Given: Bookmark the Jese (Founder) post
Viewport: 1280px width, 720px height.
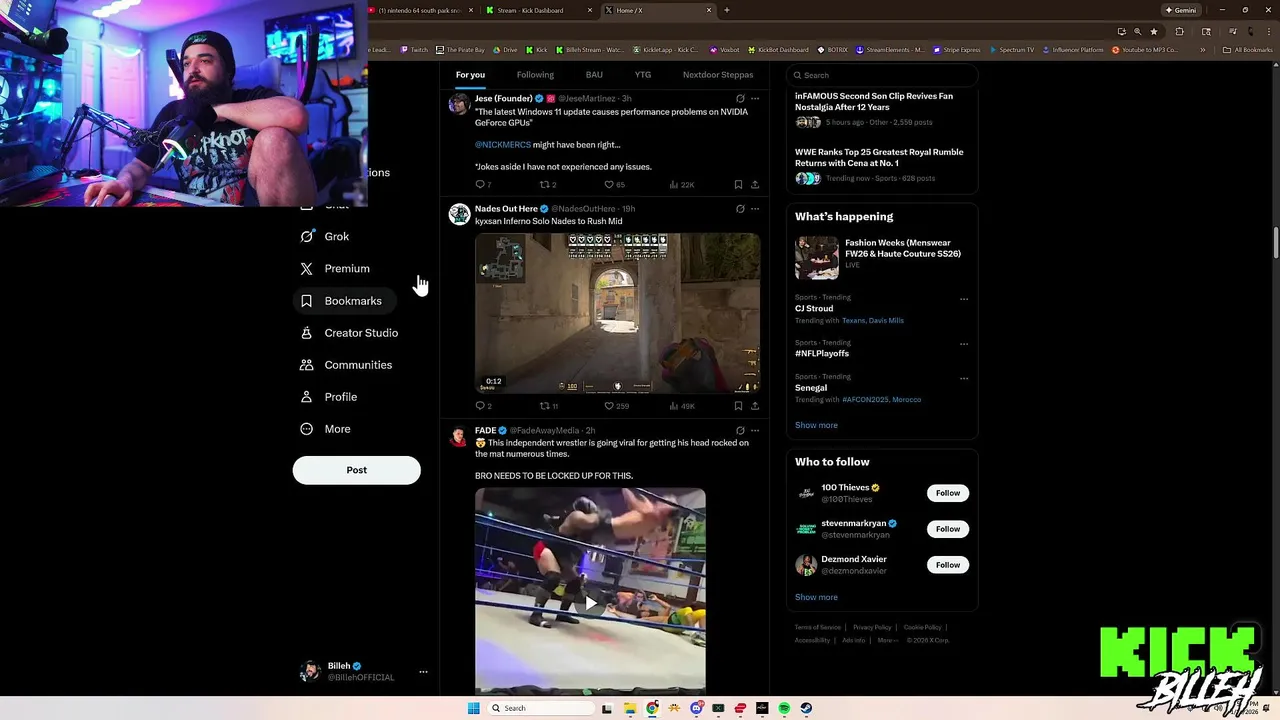Looking at the screenshot, I should (x=738, y=185).
